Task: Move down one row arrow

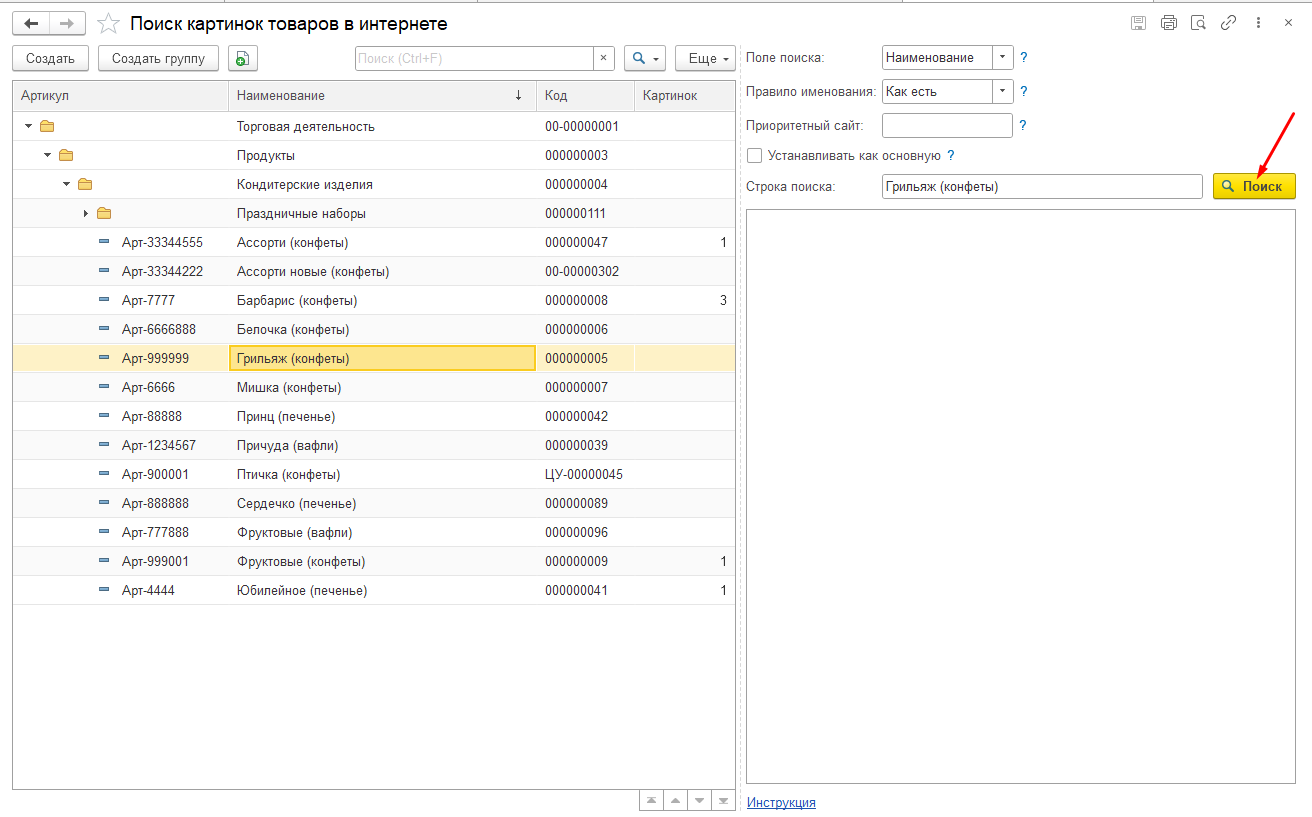Action: (x=700, y=800)
